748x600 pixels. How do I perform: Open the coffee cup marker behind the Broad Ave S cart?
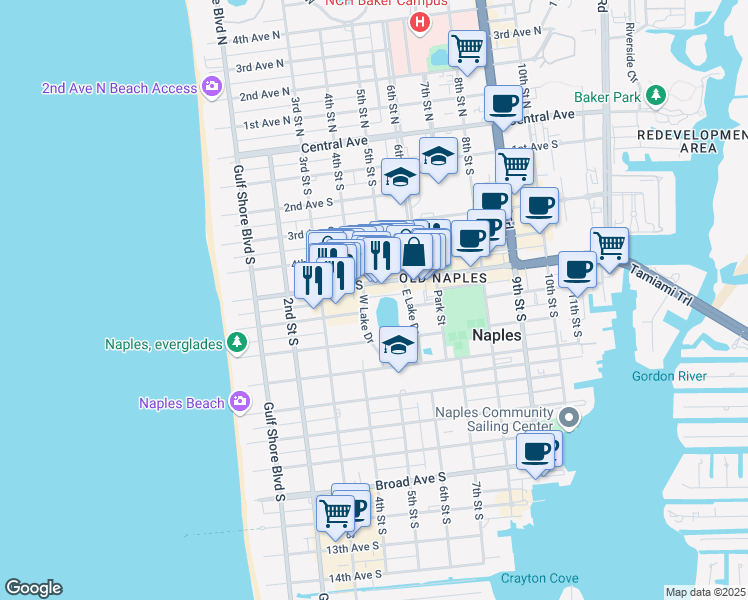[x=361, y=509]
